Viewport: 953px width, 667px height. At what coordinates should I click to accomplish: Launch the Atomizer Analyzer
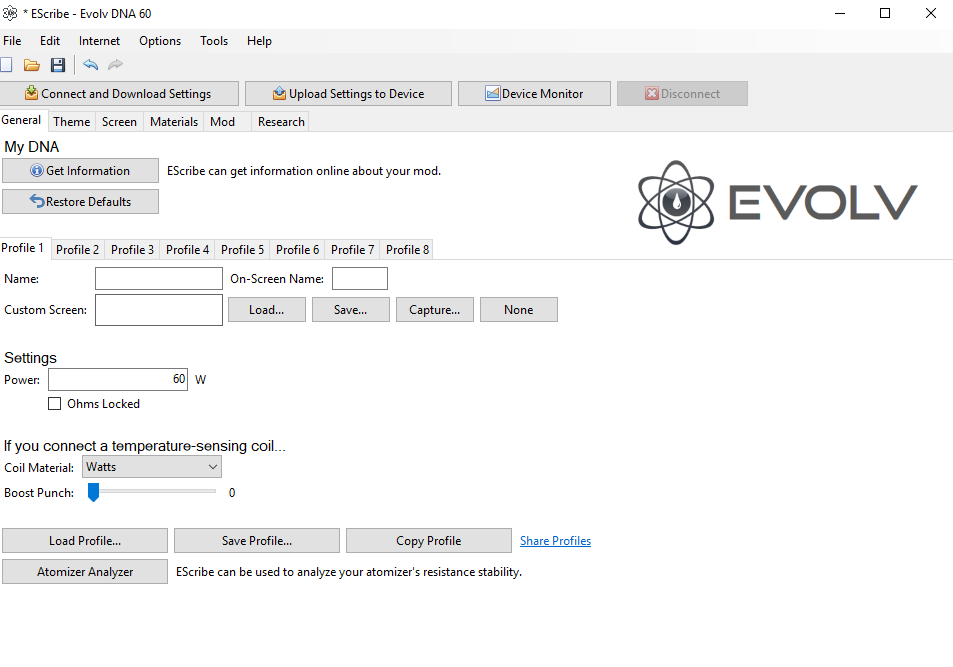click(x=85, y=572)
